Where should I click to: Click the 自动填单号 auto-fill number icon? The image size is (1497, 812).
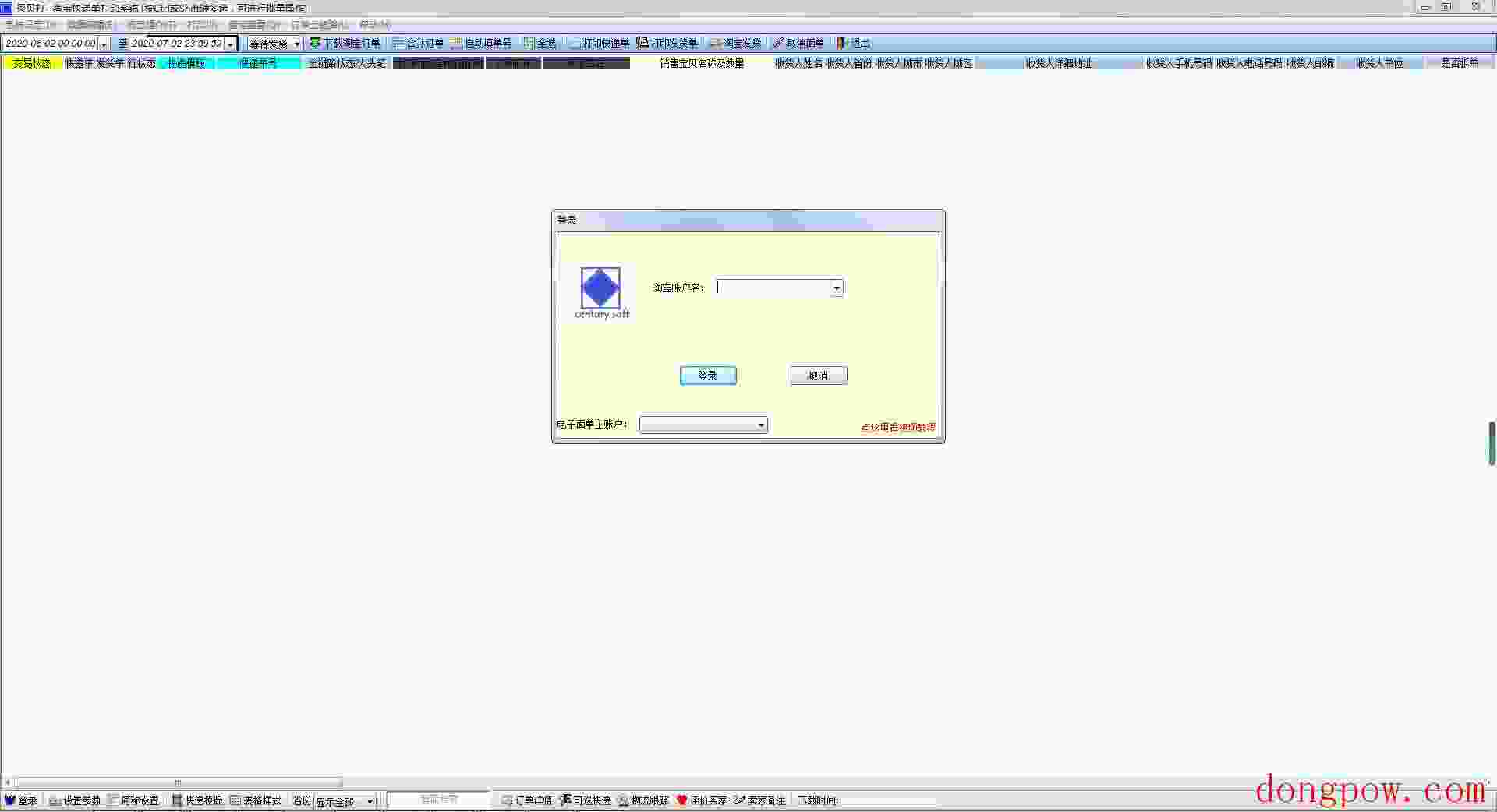pyautogui.click(x=457, y=44)
